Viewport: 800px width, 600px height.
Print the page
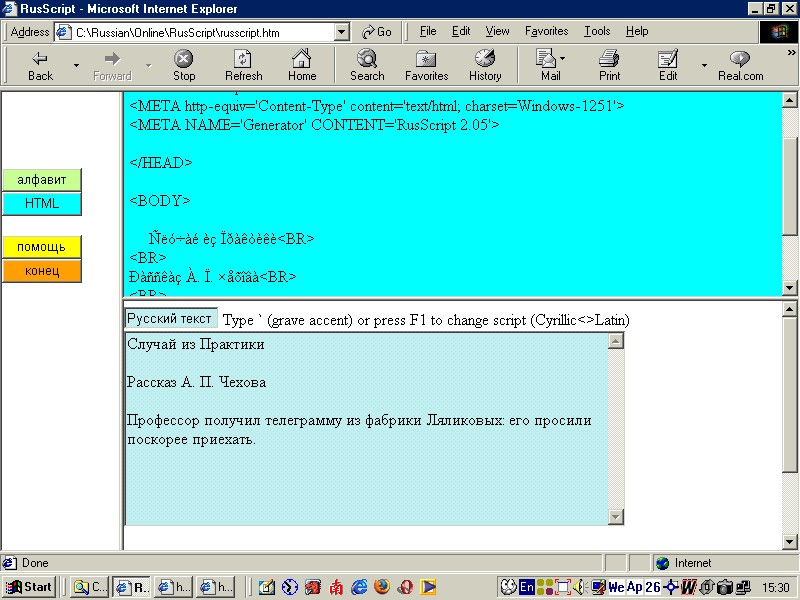point(609,65)
